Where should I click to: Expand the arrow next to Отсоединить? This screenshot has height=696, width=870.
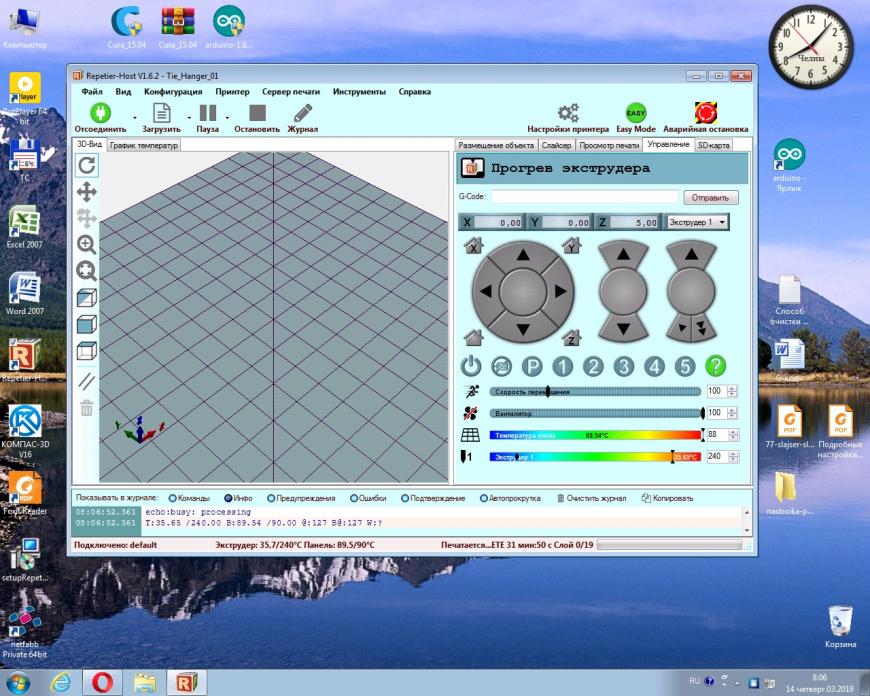click(x=131, y=117)
